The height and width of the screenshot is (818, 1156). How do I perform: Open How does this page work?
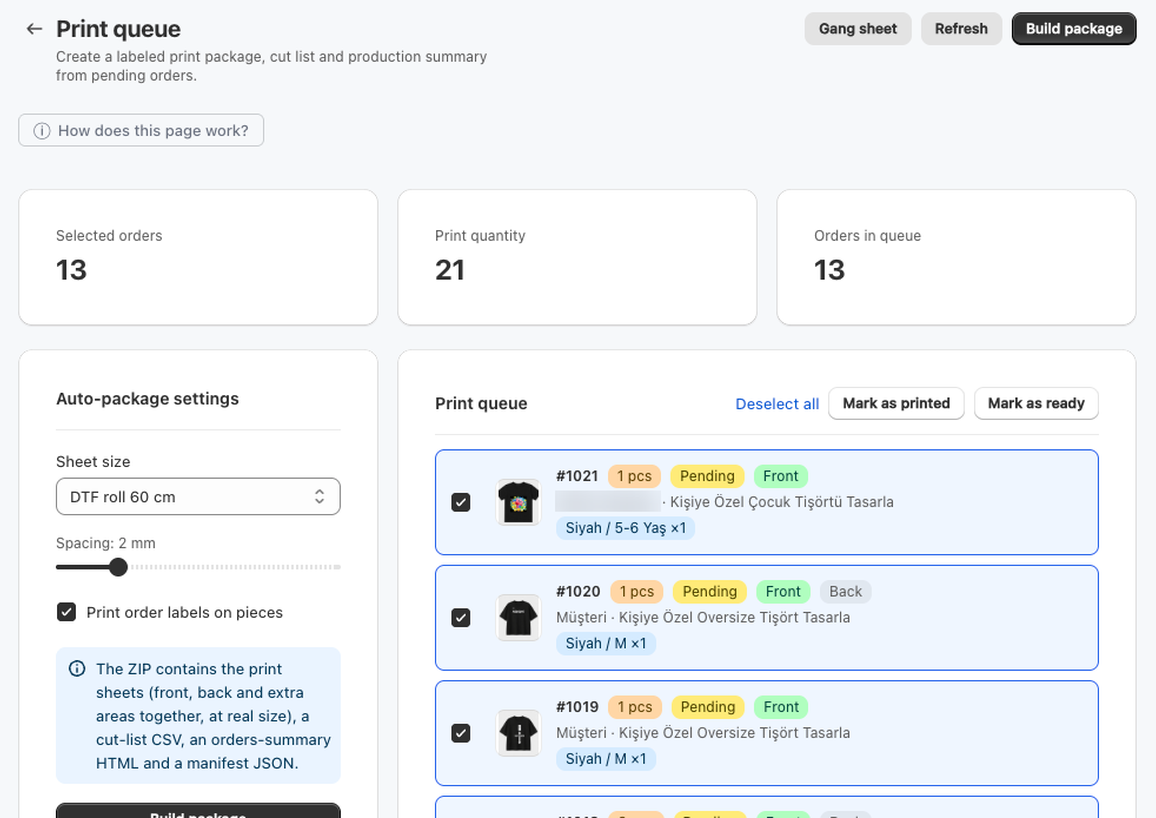click(141, 130)
